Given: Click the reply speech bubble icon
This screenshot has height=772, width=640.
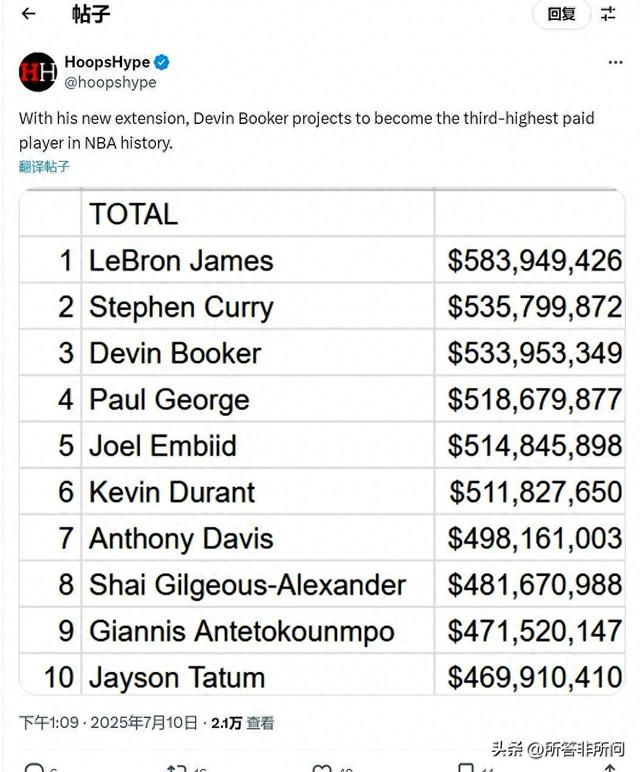Looking at the screenshot, I should coord(34,768).
